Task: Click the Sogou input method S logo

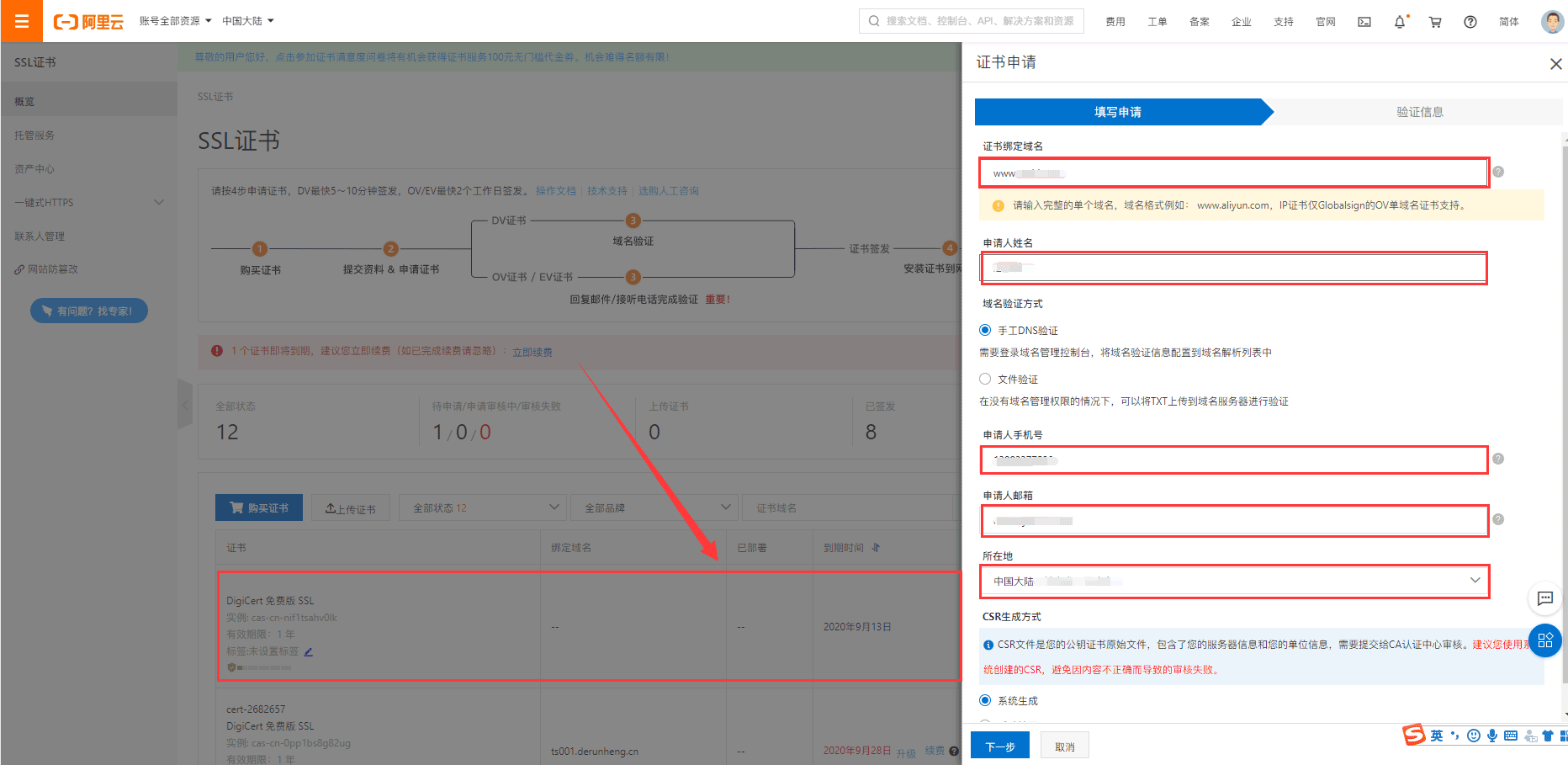Action: click(1414, 735)
